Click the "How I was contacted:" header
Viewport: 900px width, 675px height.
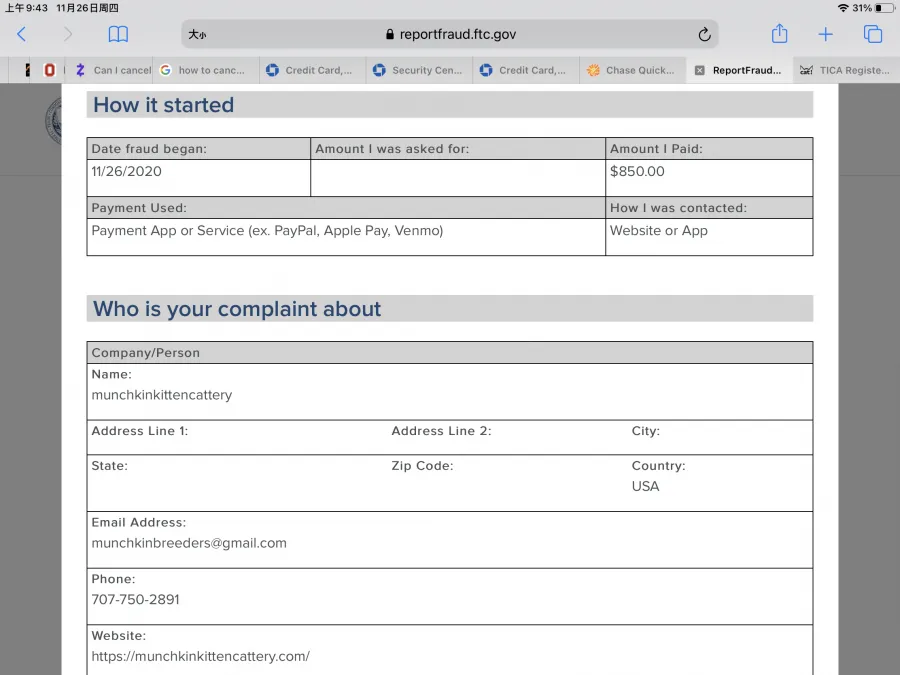678,208
